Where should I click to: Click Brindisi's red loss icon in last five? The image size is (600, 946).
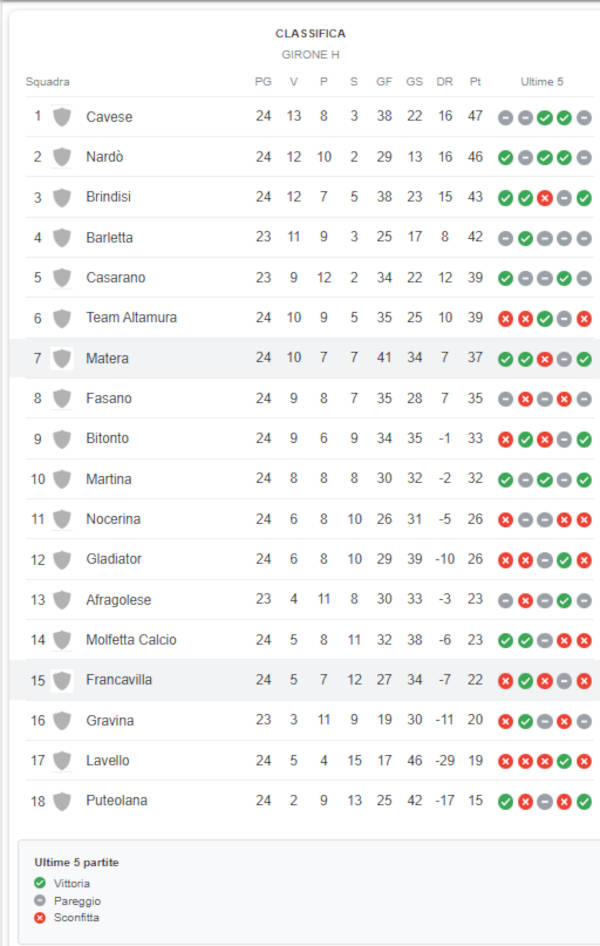[x=545, y=198]
